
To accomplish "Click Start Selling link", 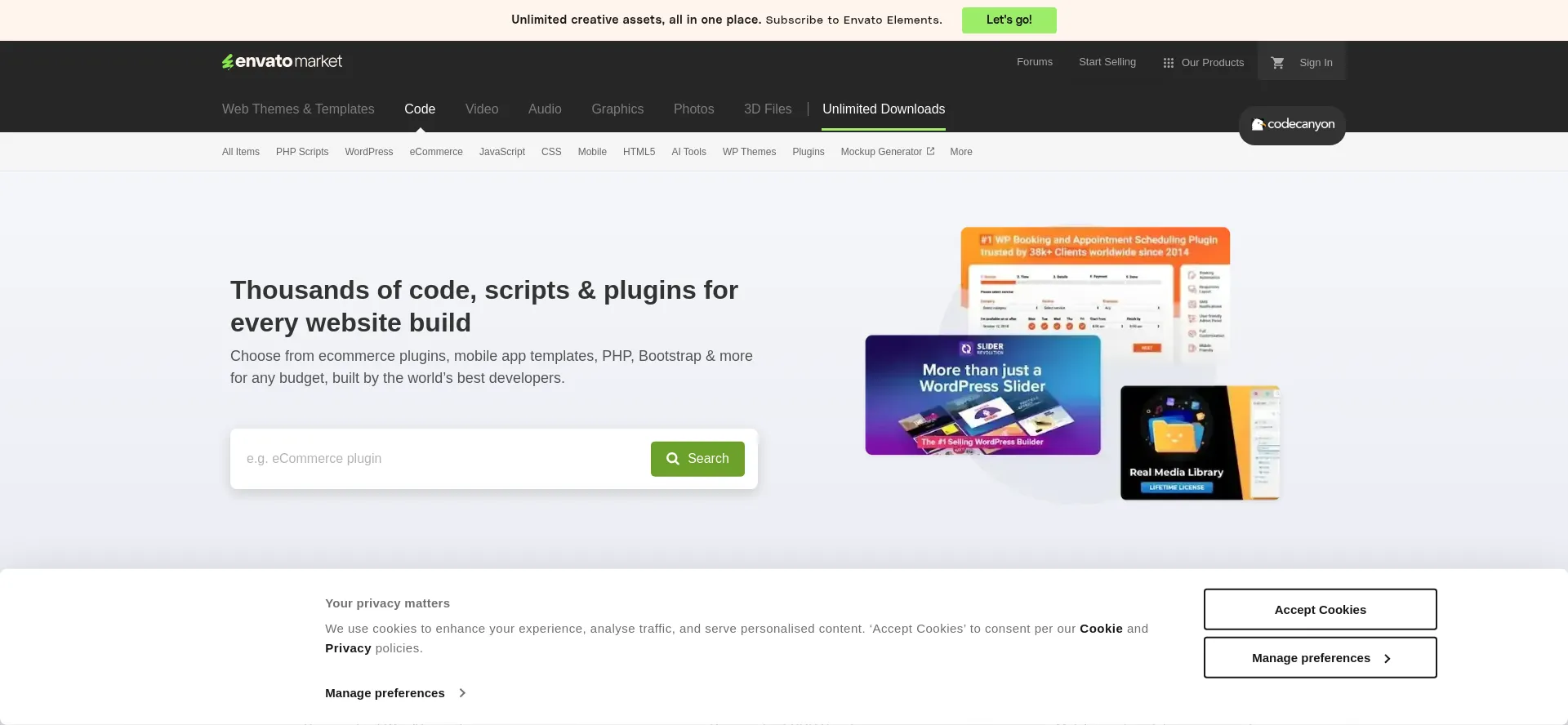I will click(x=1107, y=62).
